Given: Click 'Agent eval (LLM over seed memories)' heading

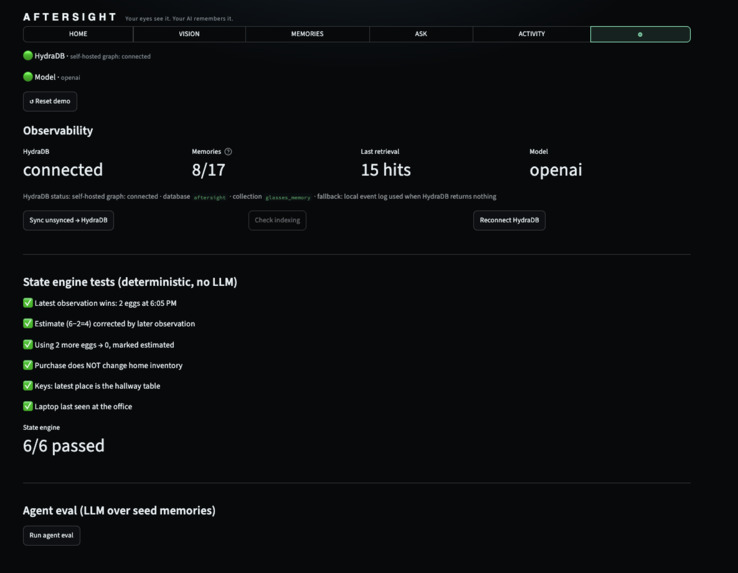Looking at the screenshot, I should tap(119, 511).
